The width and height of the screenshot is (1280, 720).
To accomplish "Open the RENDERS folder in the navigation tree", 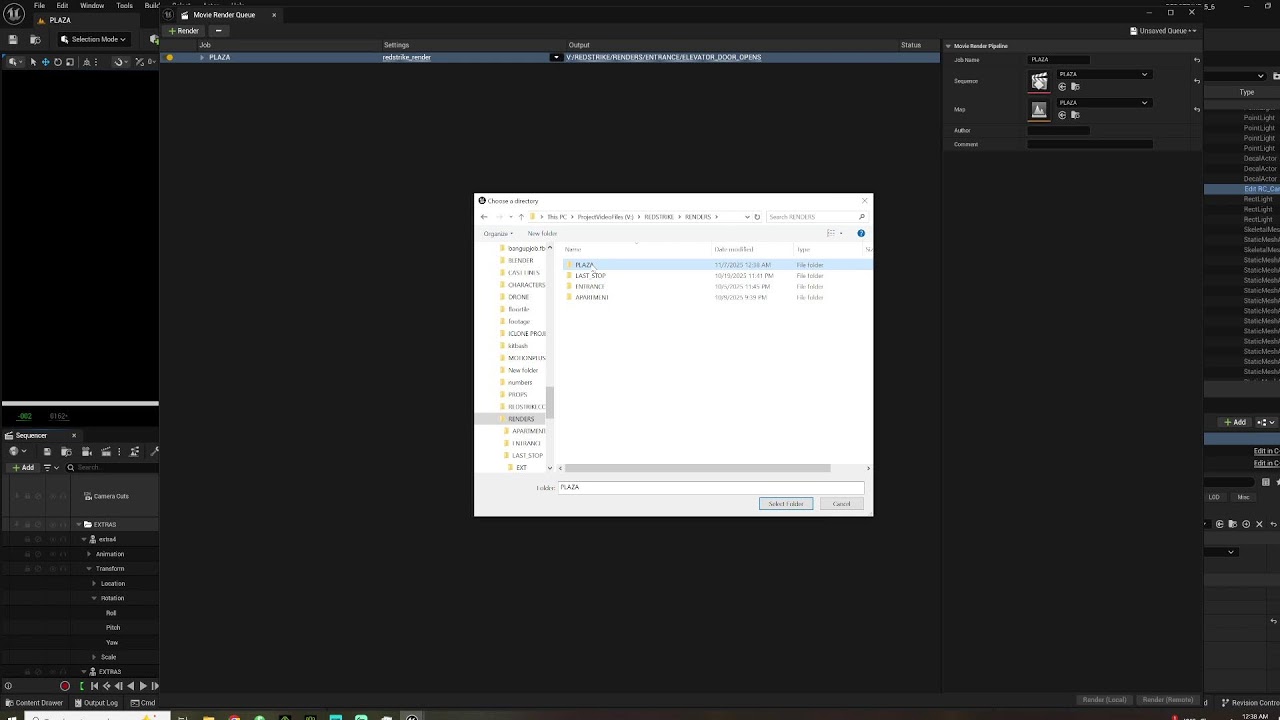I will [520, 419].
